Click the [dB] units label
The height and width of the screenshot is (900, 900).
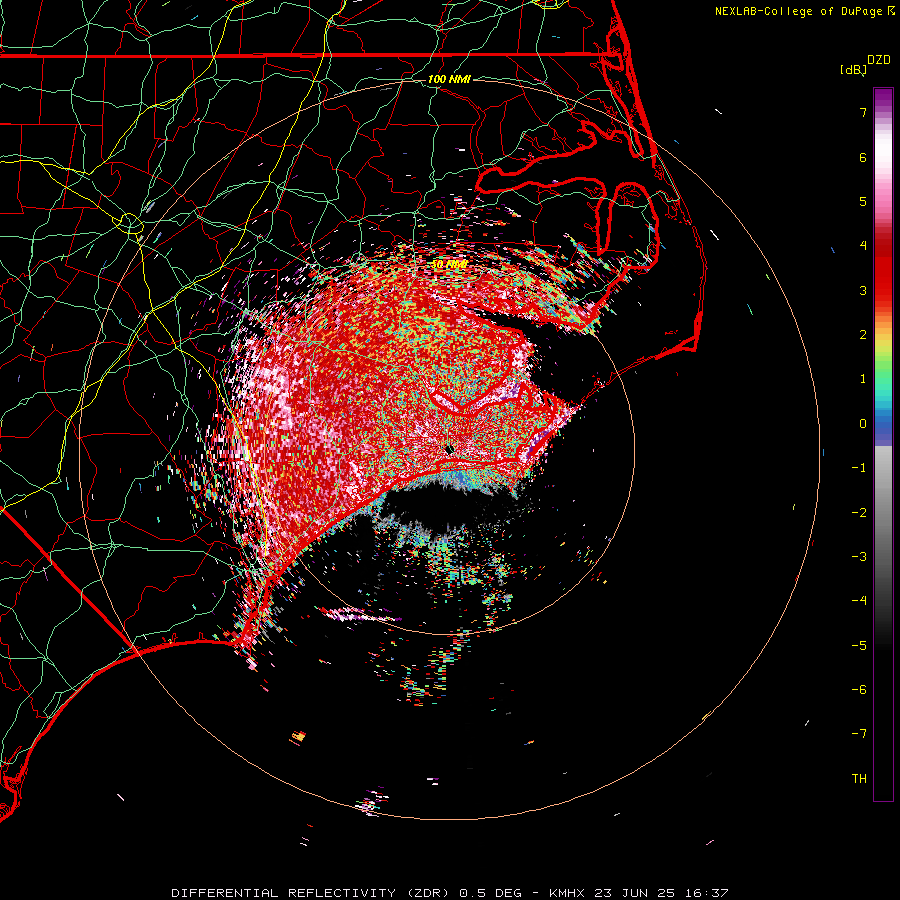(x=853, y=69)
